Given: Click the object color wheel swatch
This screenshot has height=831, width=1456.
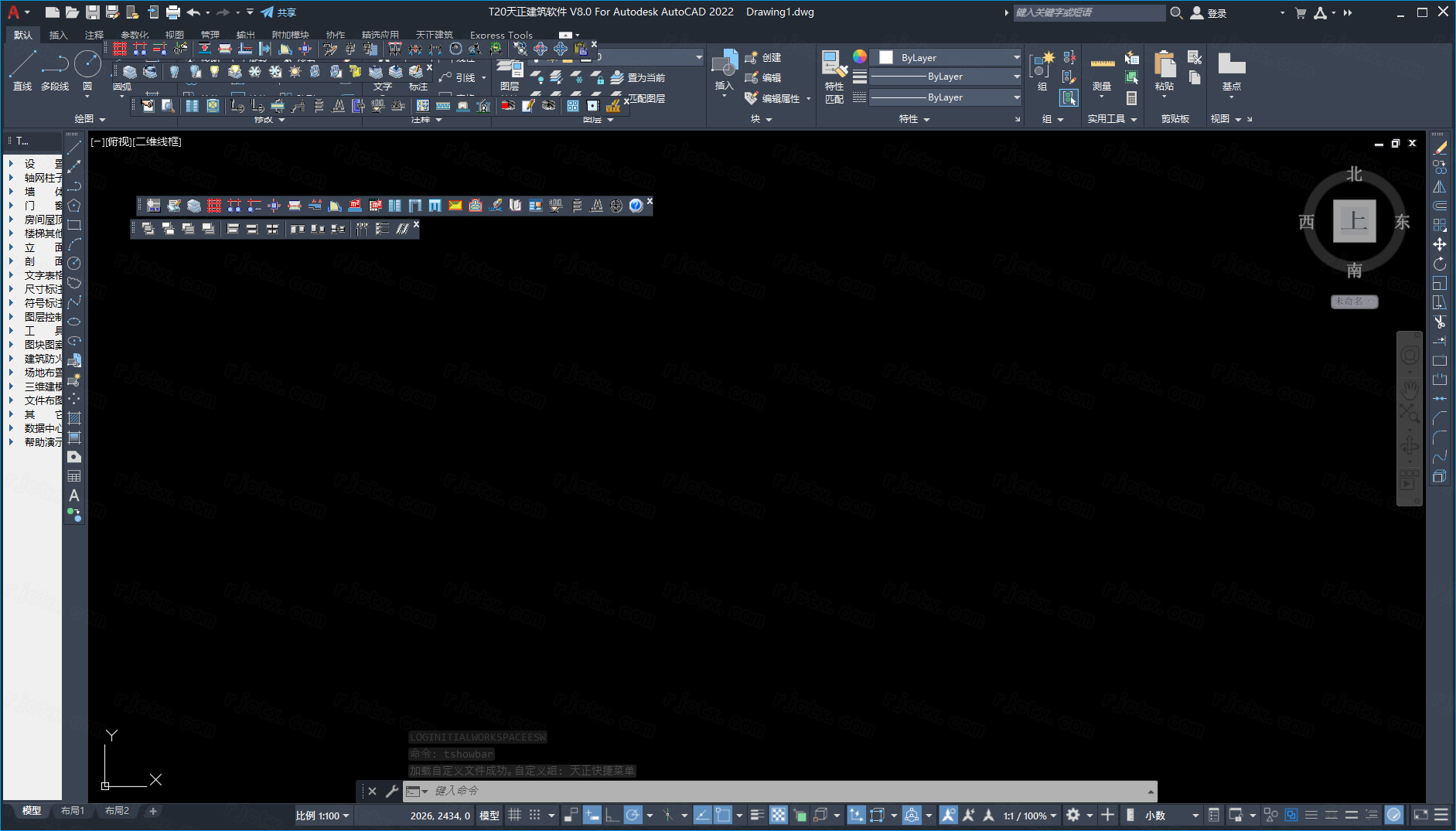Looking at the screenshot, I should [860, 56].
